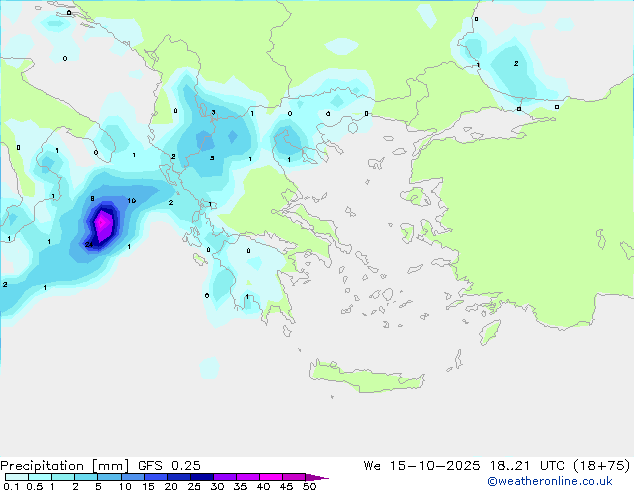Click the 35–40 mm legend swatch
The image size is (634, 490).
click(248, 477)
